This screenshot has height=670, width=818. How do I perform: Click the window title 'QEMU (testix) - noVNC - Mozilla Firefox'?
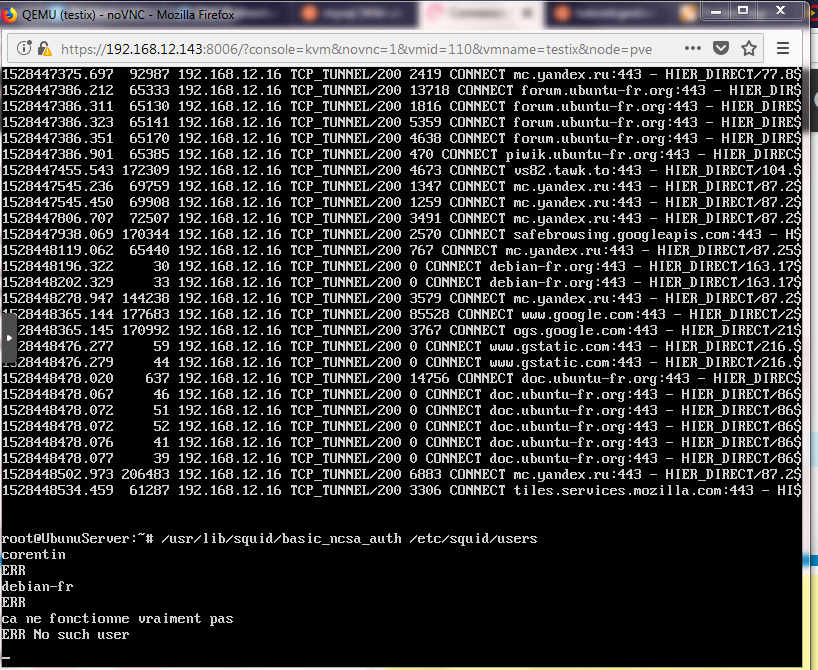pos(128,15)
